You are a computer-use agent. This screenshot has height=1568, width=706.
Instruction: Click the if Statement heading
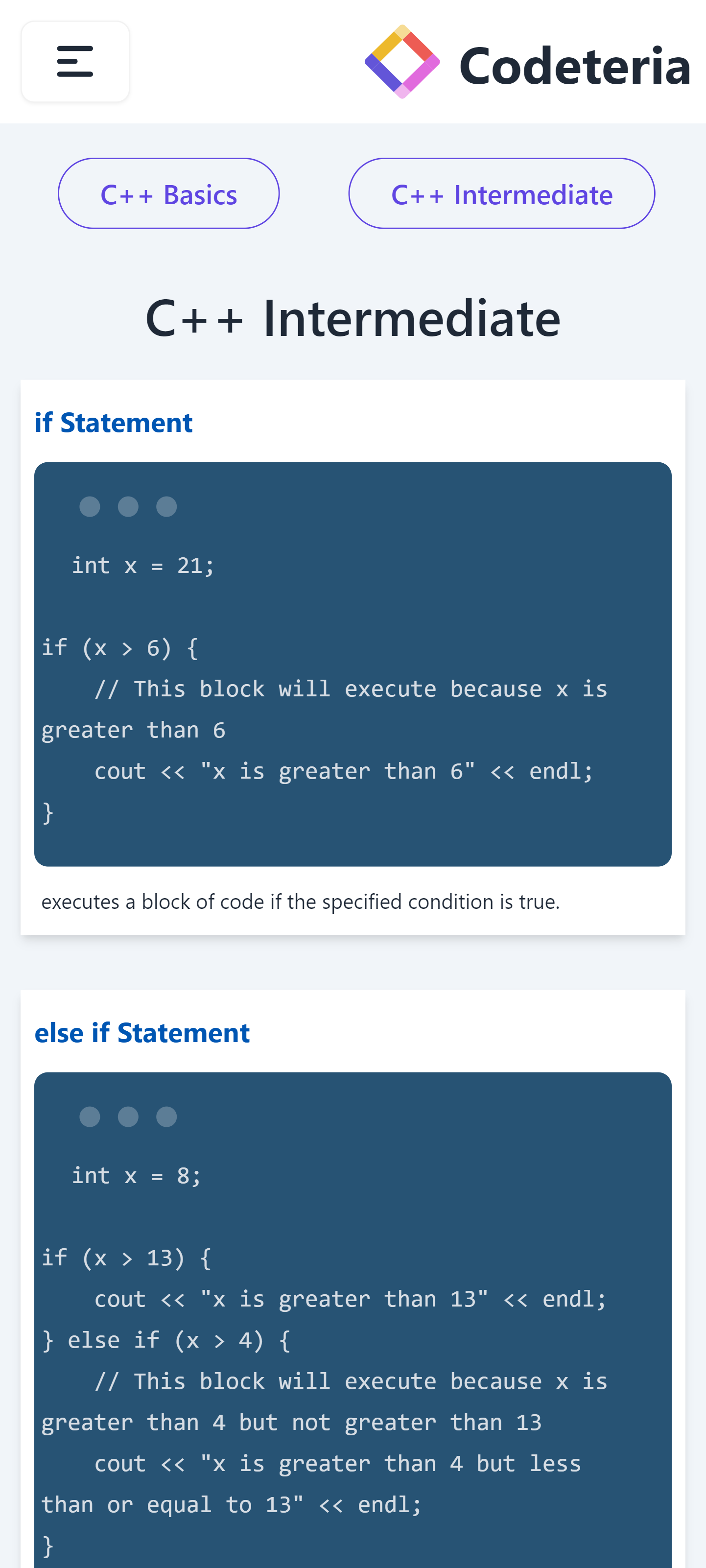point(113,423)
